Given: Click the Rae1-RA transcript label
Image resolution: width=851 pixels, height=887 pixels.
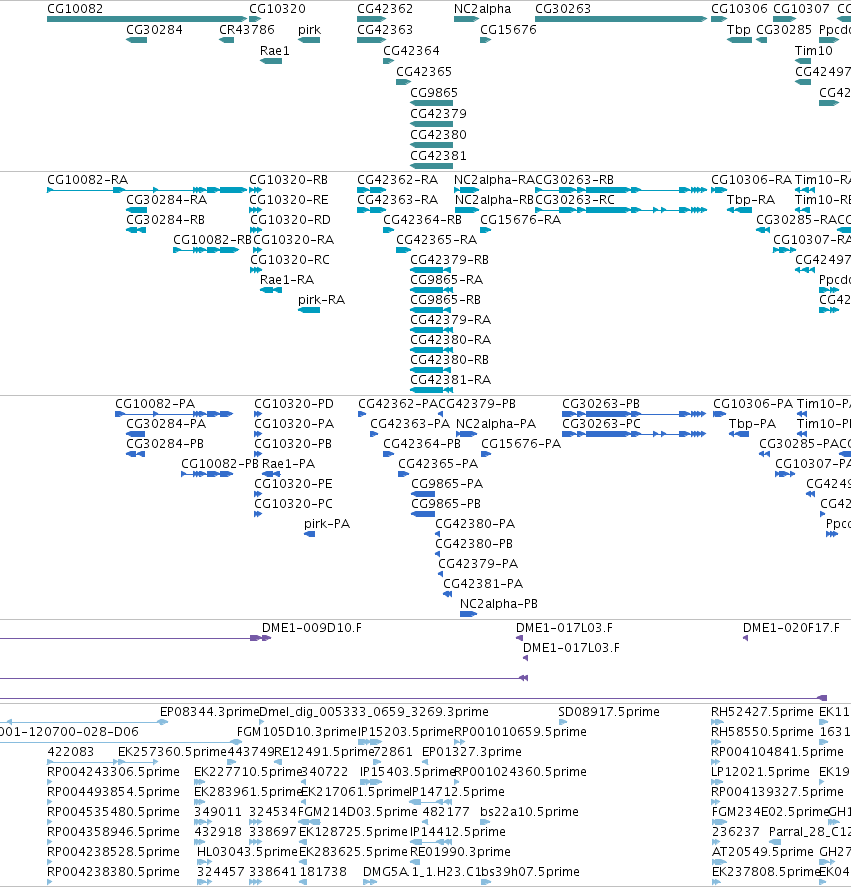Looking at the screenshot, I should [287, 279].
